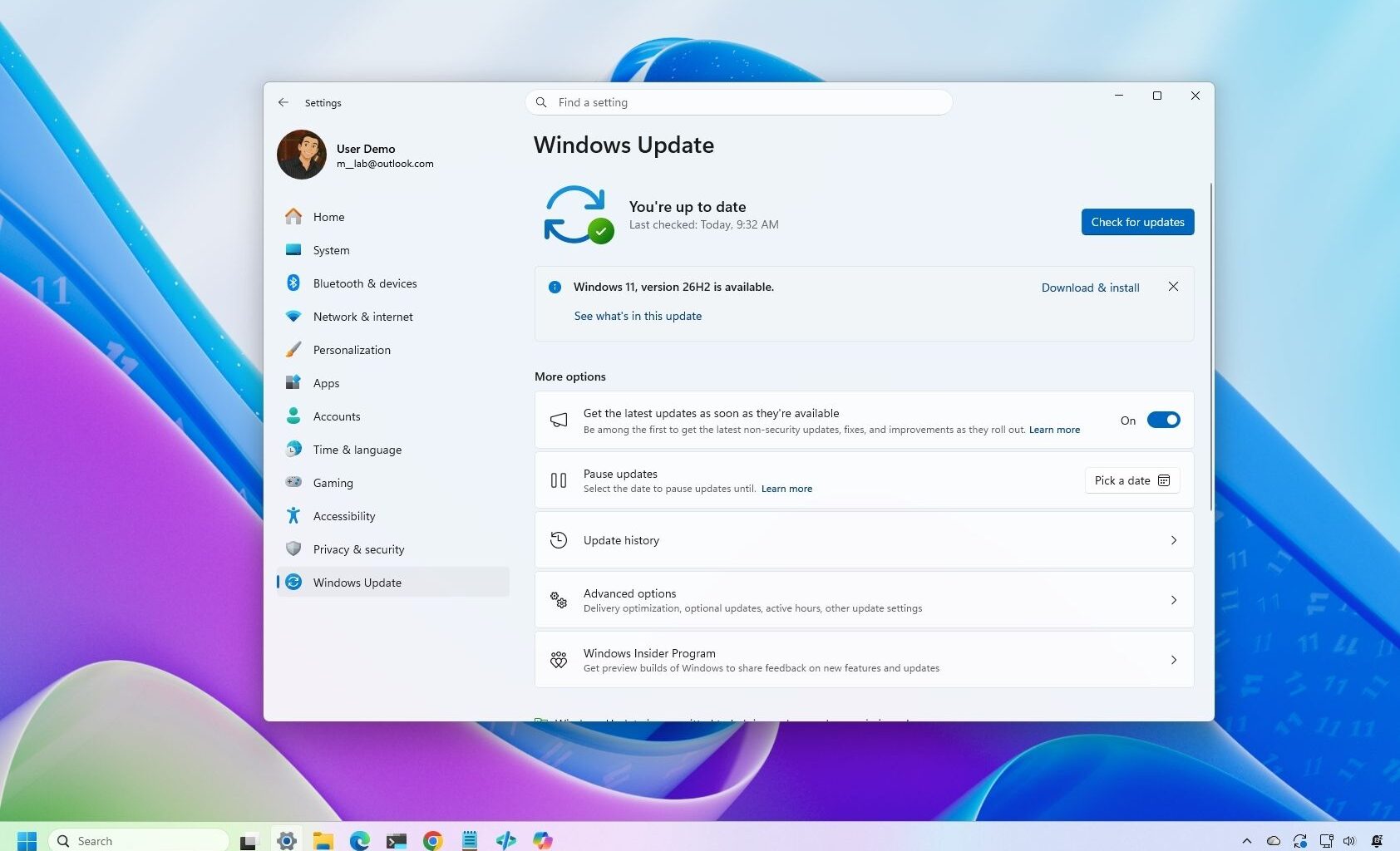
Task: Click the taskbar Search box
Action: click(x=139, y=841)
